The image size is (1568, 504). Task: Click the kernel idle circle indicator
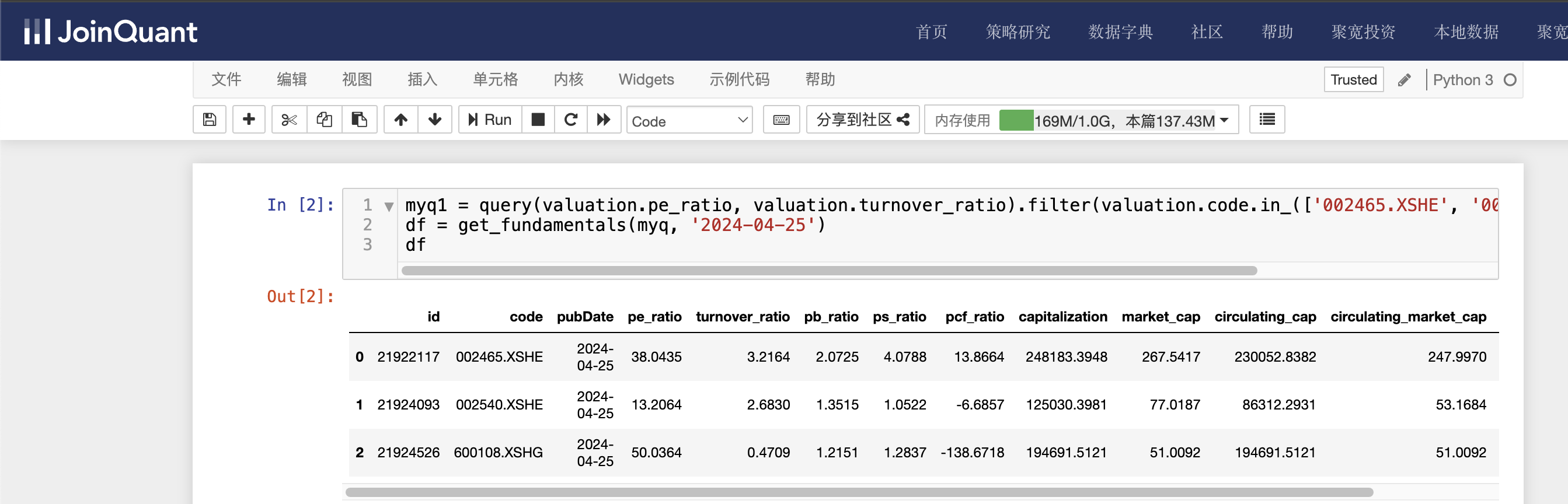click(1510, 80)
